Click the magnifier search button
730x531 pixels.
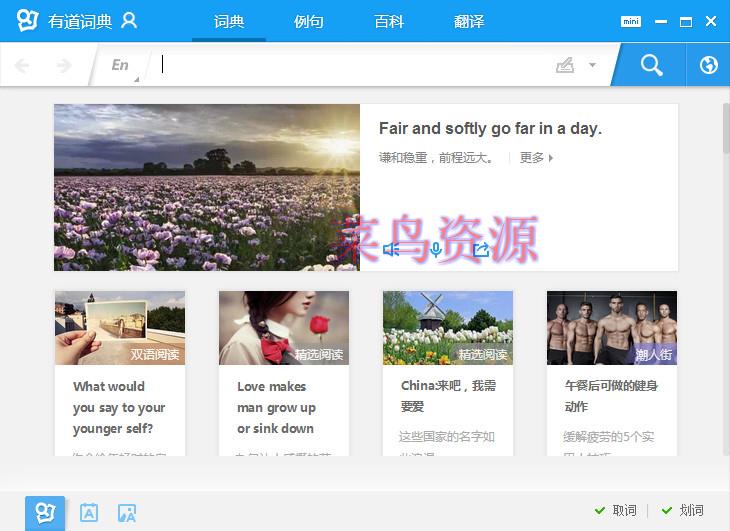(x=651, y=65)
